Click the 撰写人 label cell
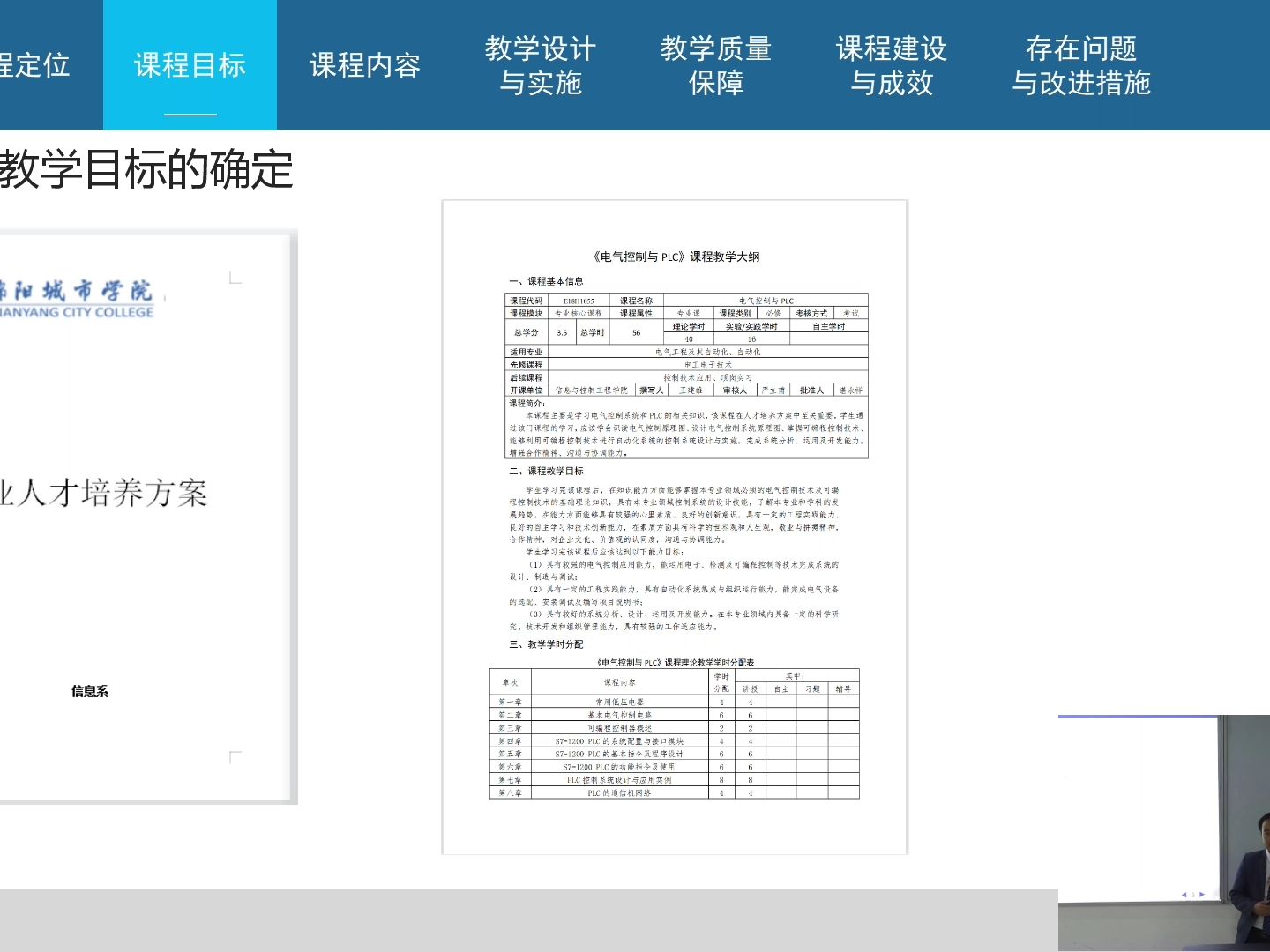Image resolution: width=1270 pixels, height=952 pixels. pos(652,390)
